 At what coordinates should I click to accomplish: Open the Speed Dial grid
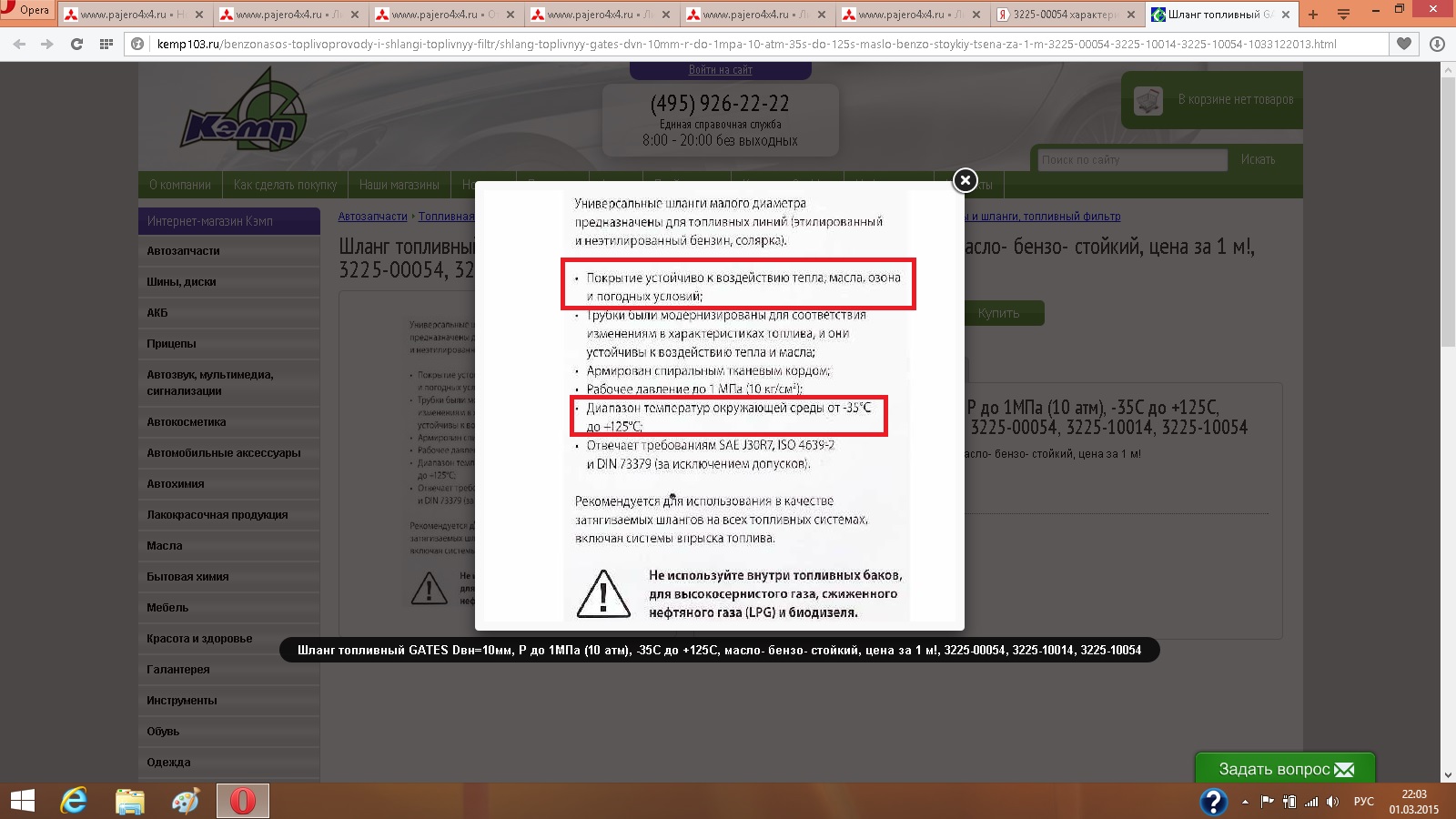click(x=106, y=44)
